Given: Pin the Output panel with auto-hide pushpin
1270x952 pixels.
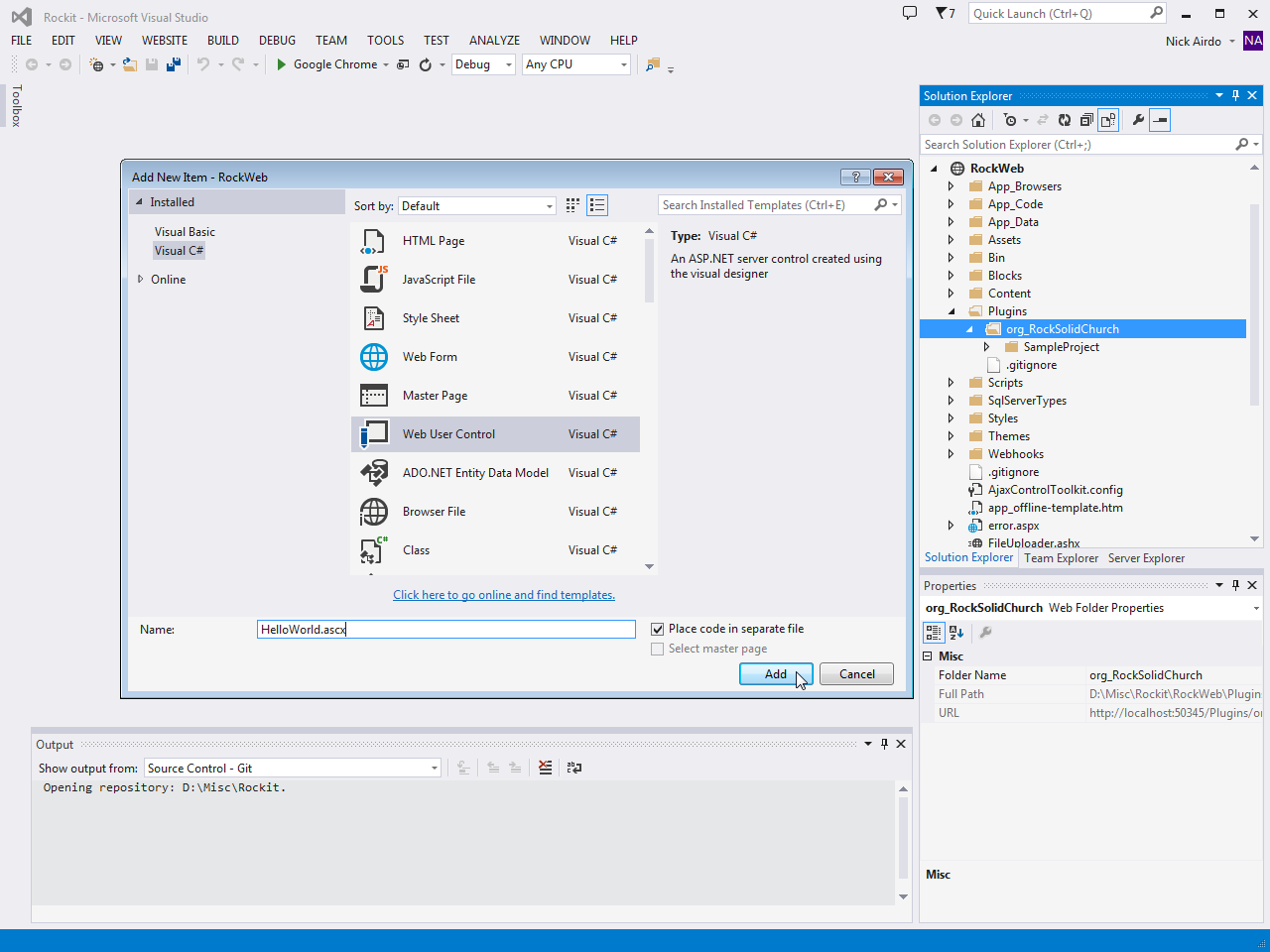Looking at the screenshot, I should point(884,744).
